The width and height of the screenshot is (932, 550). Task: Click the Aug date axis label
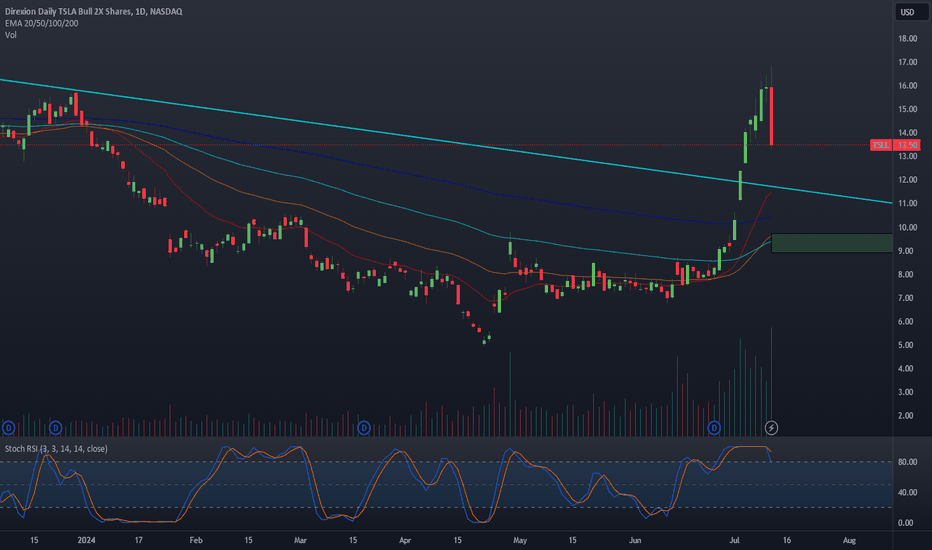(849, 540)
